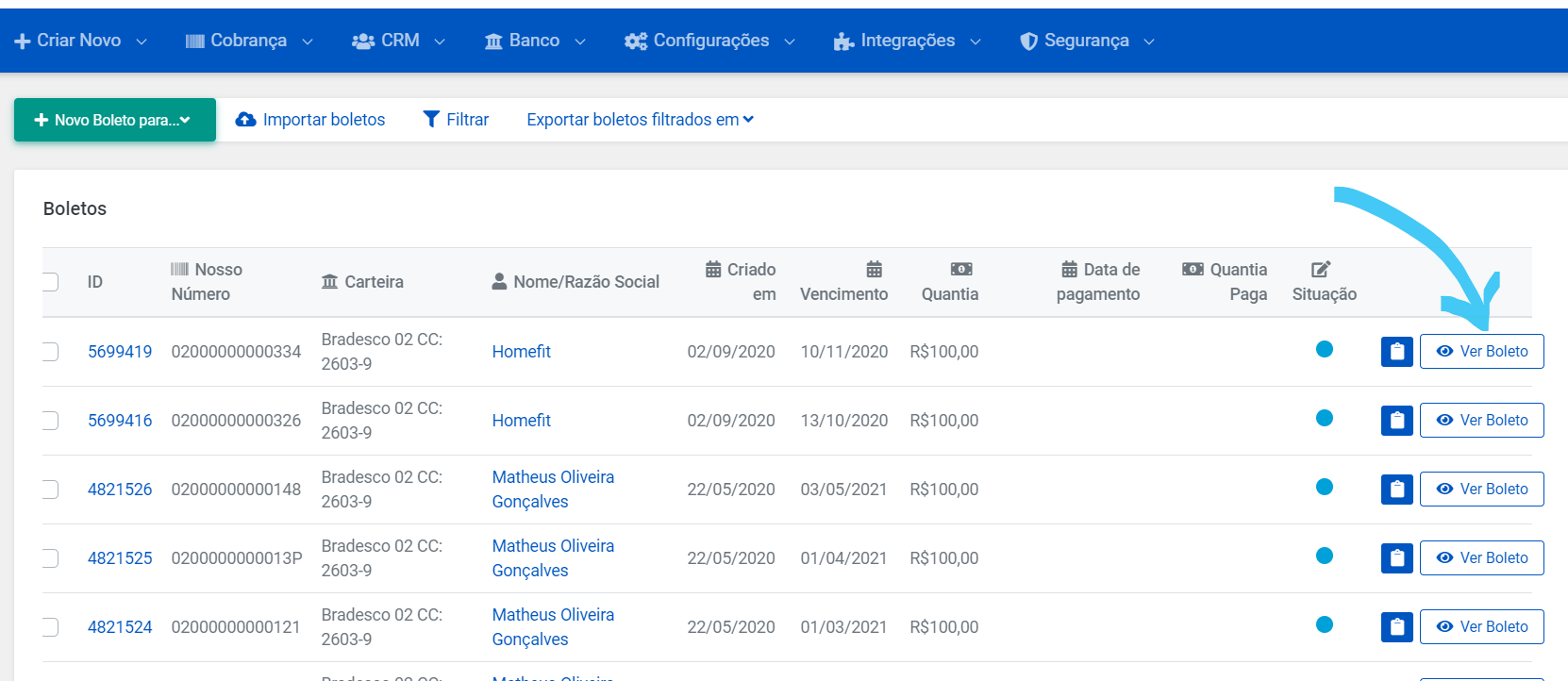Click the calendar icon beside Data de pagamento

point(1069,269)
